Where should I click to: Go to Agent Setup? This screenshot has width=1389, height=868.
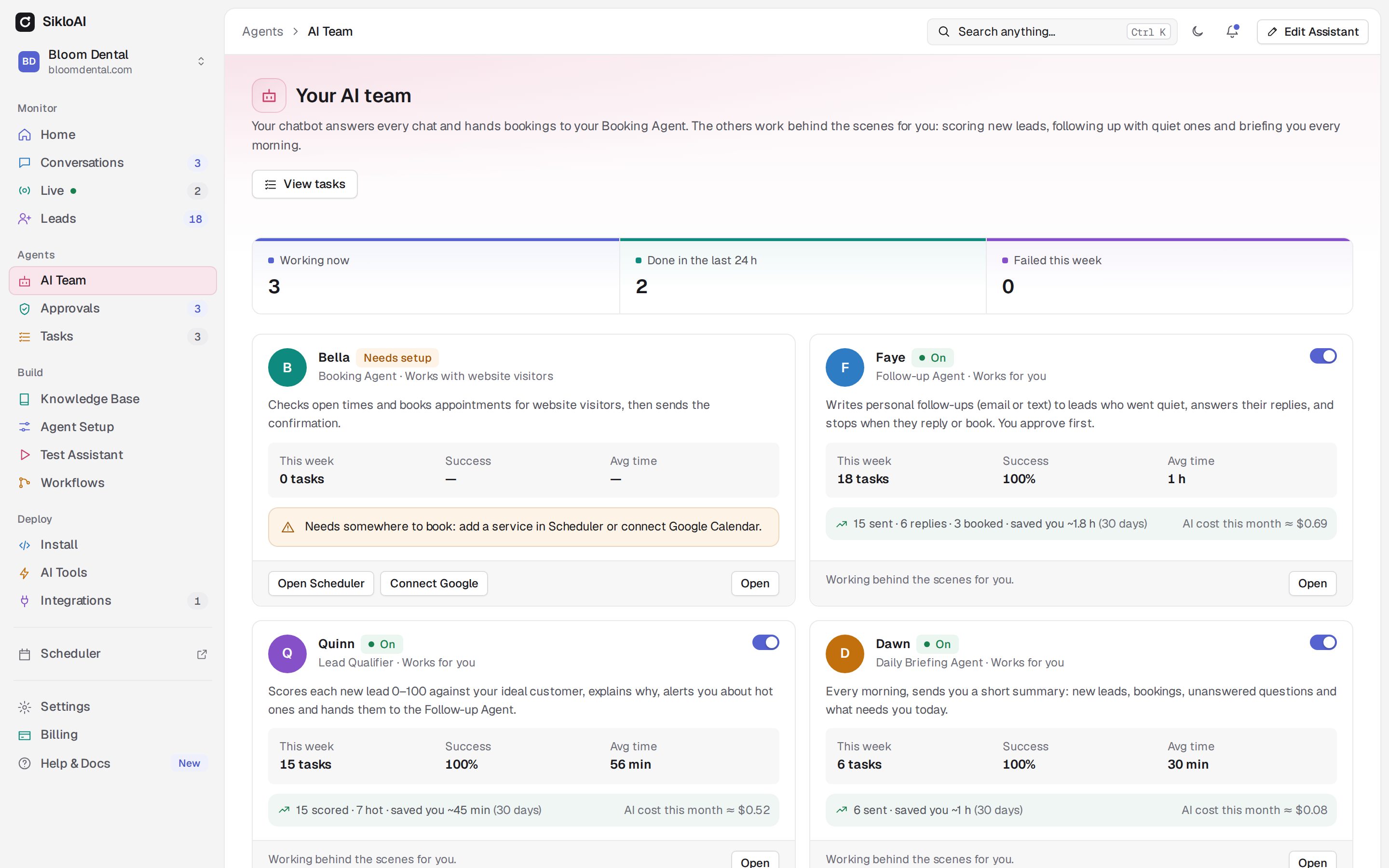click(x=112, y=427)
